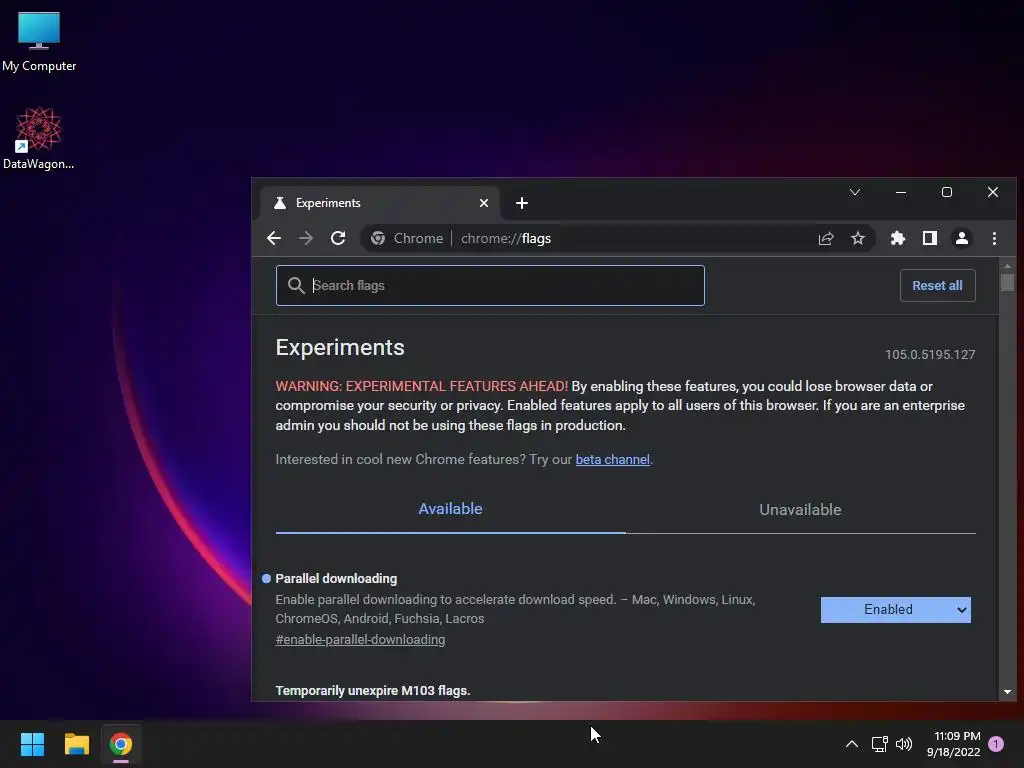Open File Explorer from the taskbar

[76, 744]
